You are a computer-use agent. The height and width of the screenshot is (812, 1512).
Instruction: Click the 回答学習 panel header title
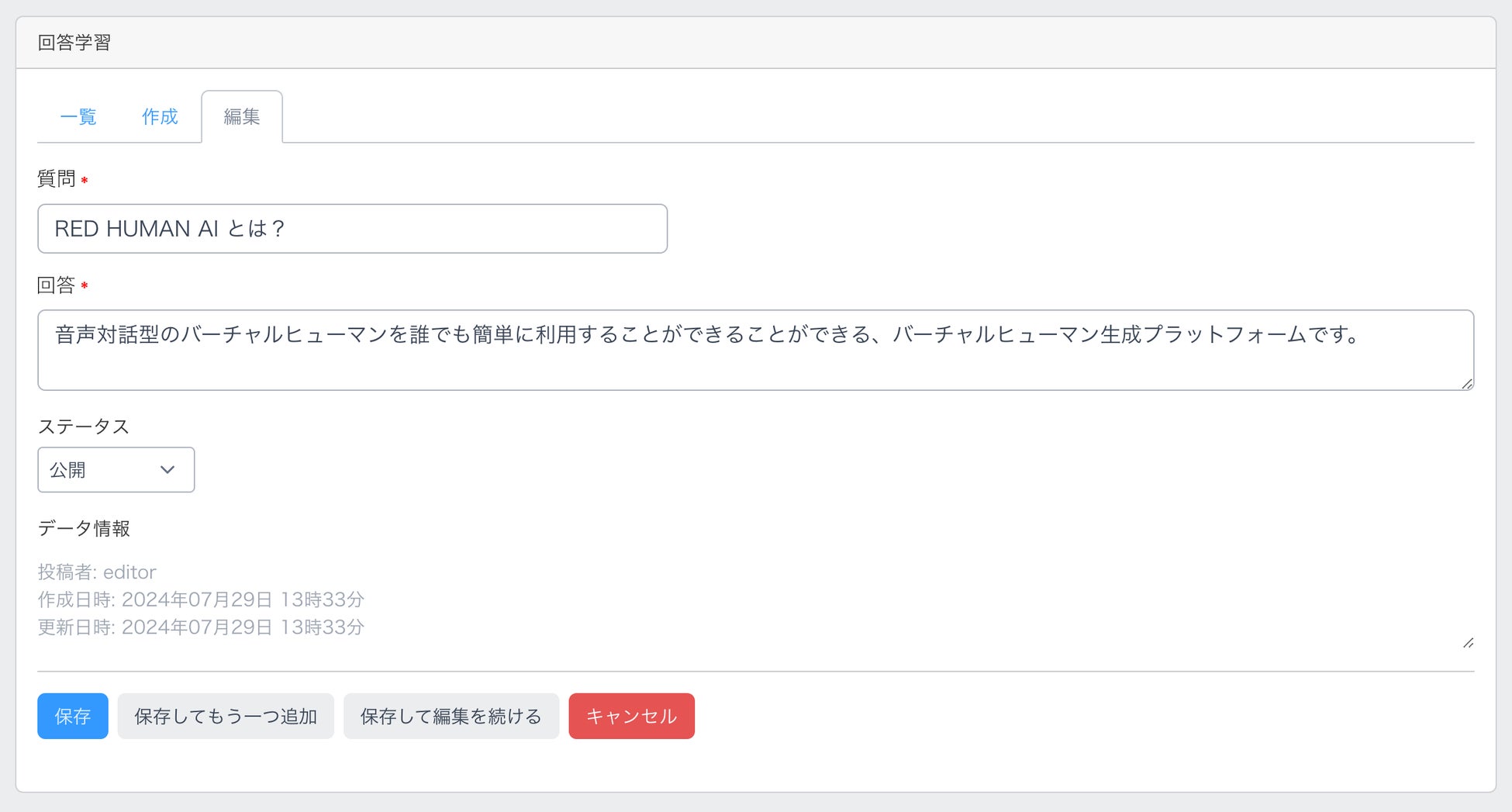[x=74, y=43]
